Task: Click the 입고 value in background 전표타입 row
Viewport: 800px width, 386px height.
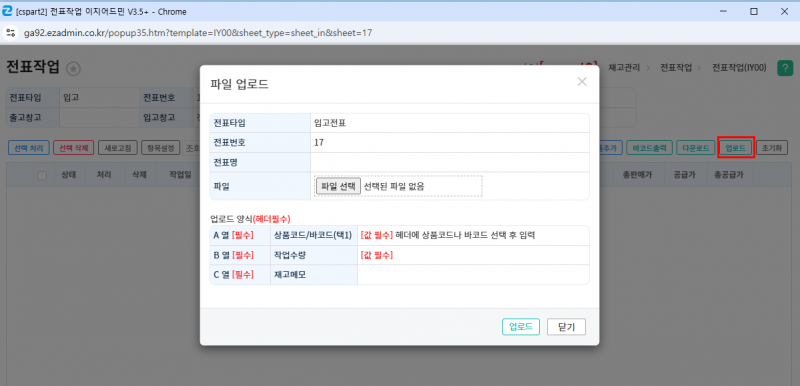Action: pos(72,97)
